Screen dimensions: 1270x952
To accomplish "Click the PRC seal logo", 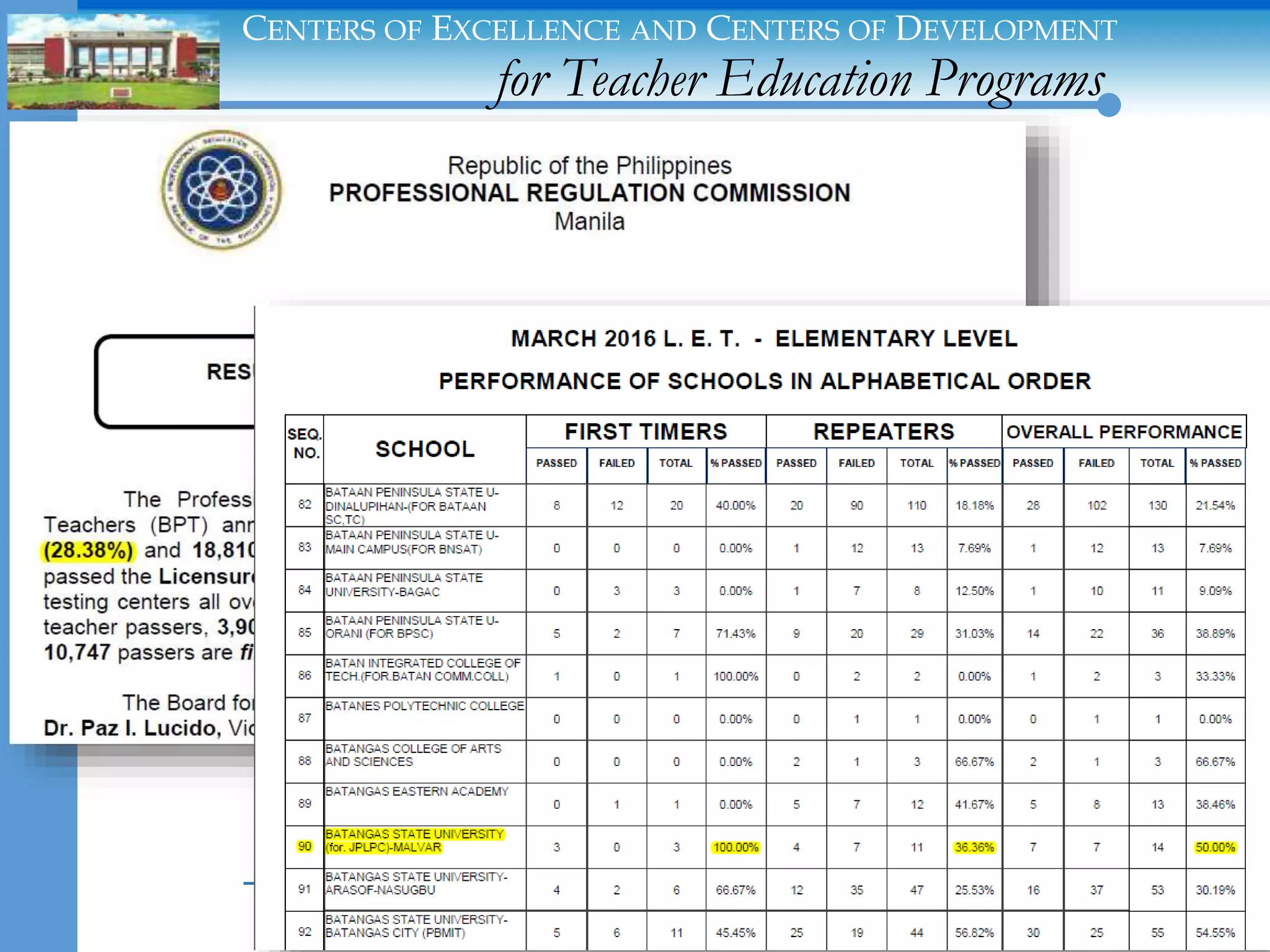I will (x=221, y=190).
